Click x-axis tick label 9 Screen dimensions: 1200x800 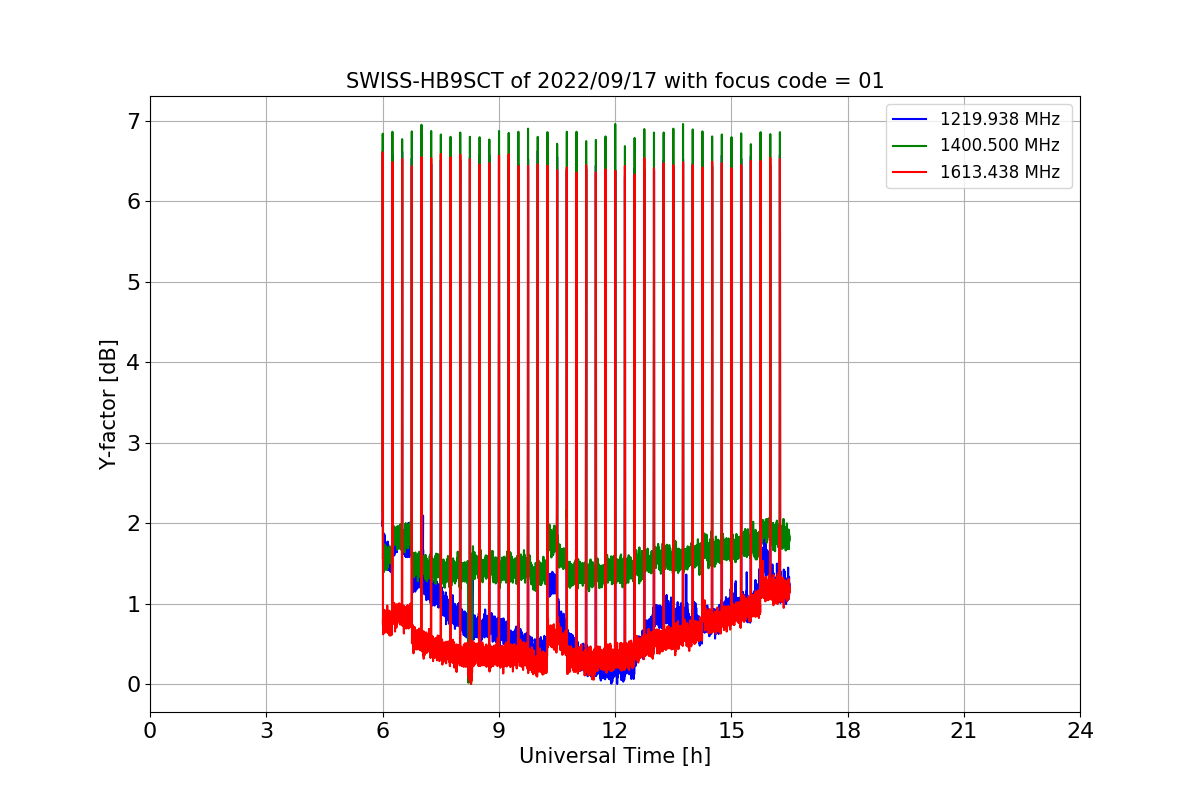[499, 730]
